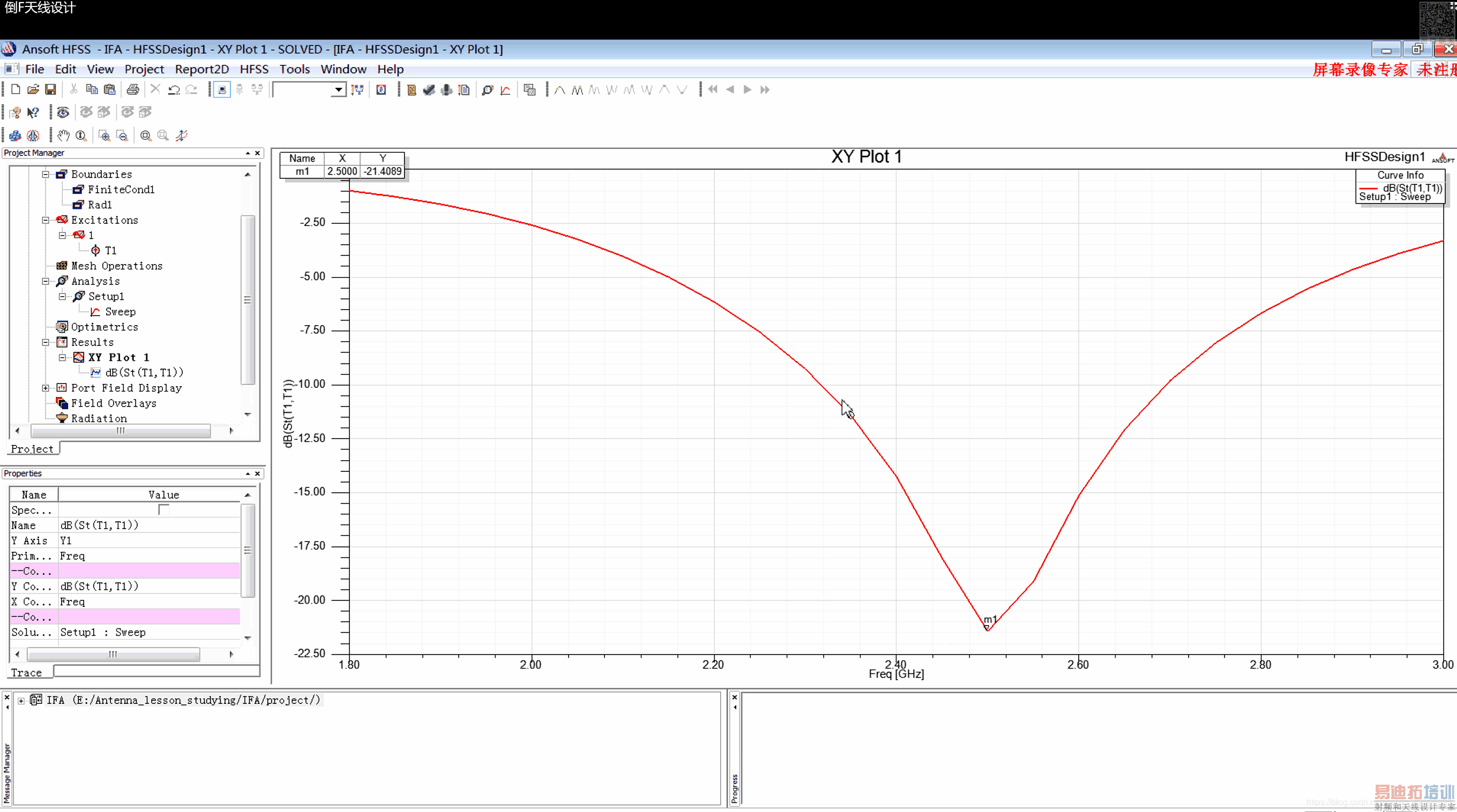Expand the Port Field Display node
The image size is (1457, 812).
46,388
